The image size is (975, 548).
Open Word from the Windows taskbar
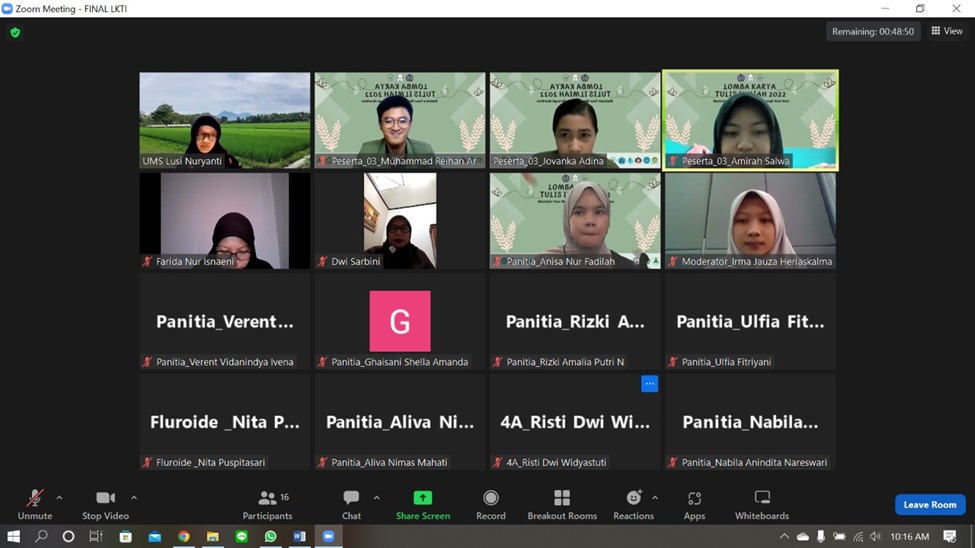(x=299, y=537)
